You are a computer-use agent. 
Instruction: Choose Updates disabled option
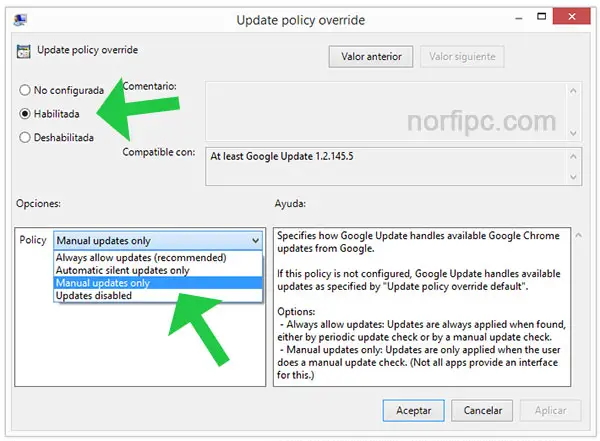click(158, 296)
